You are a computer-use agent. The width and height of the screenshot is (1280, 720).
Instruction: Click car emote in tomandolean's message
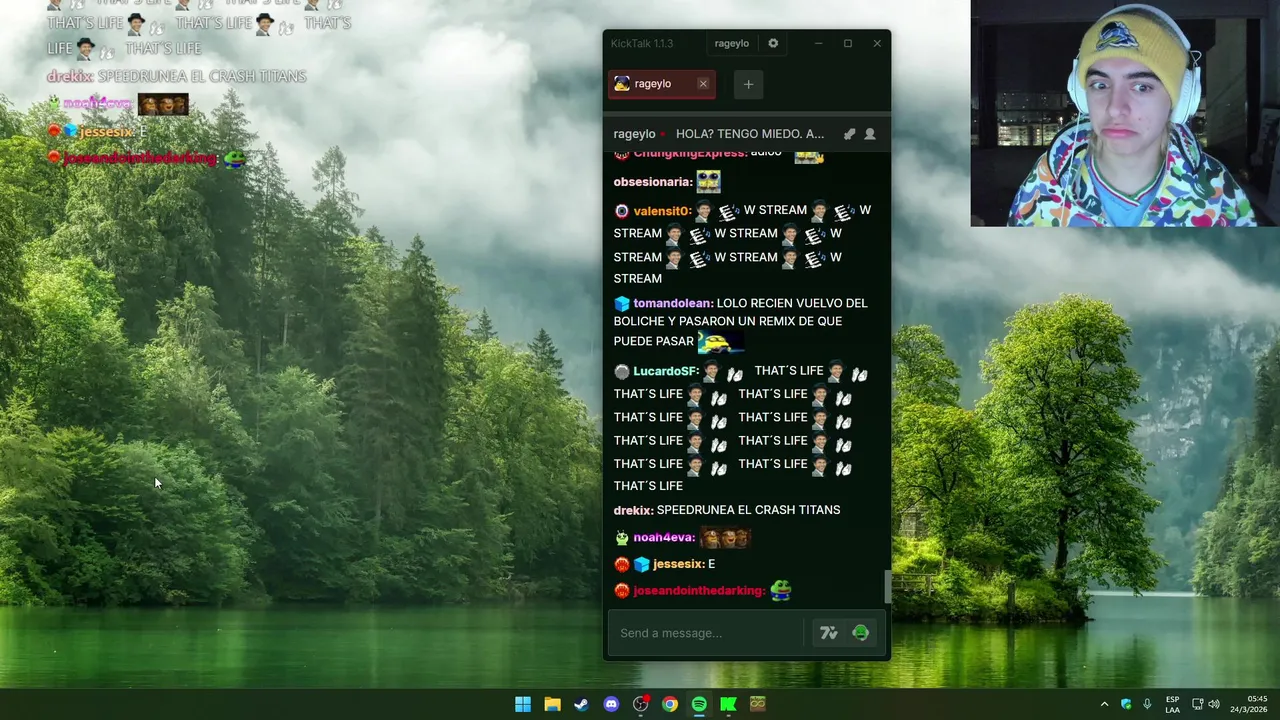tap(720, 343)
